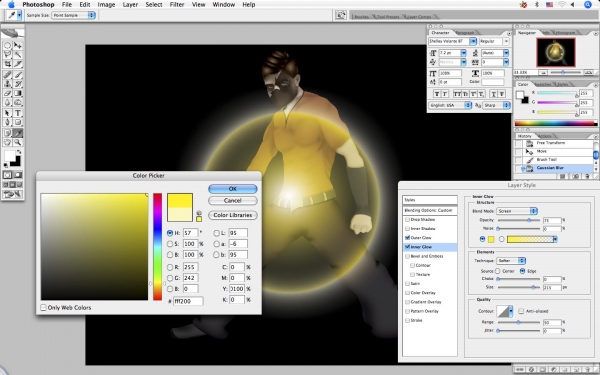Switch to the Paragraph tab
The image size is (600, 375).
(465, 33)
